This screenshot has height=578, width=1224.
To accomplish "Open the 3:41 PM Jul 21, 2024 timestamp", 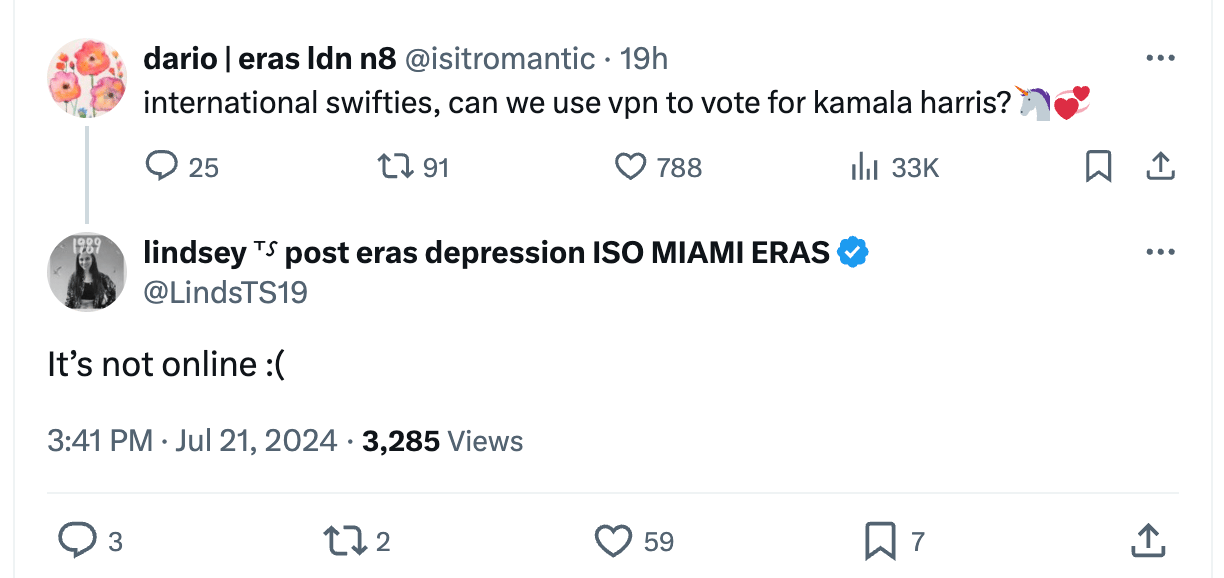I will point(192,440).
